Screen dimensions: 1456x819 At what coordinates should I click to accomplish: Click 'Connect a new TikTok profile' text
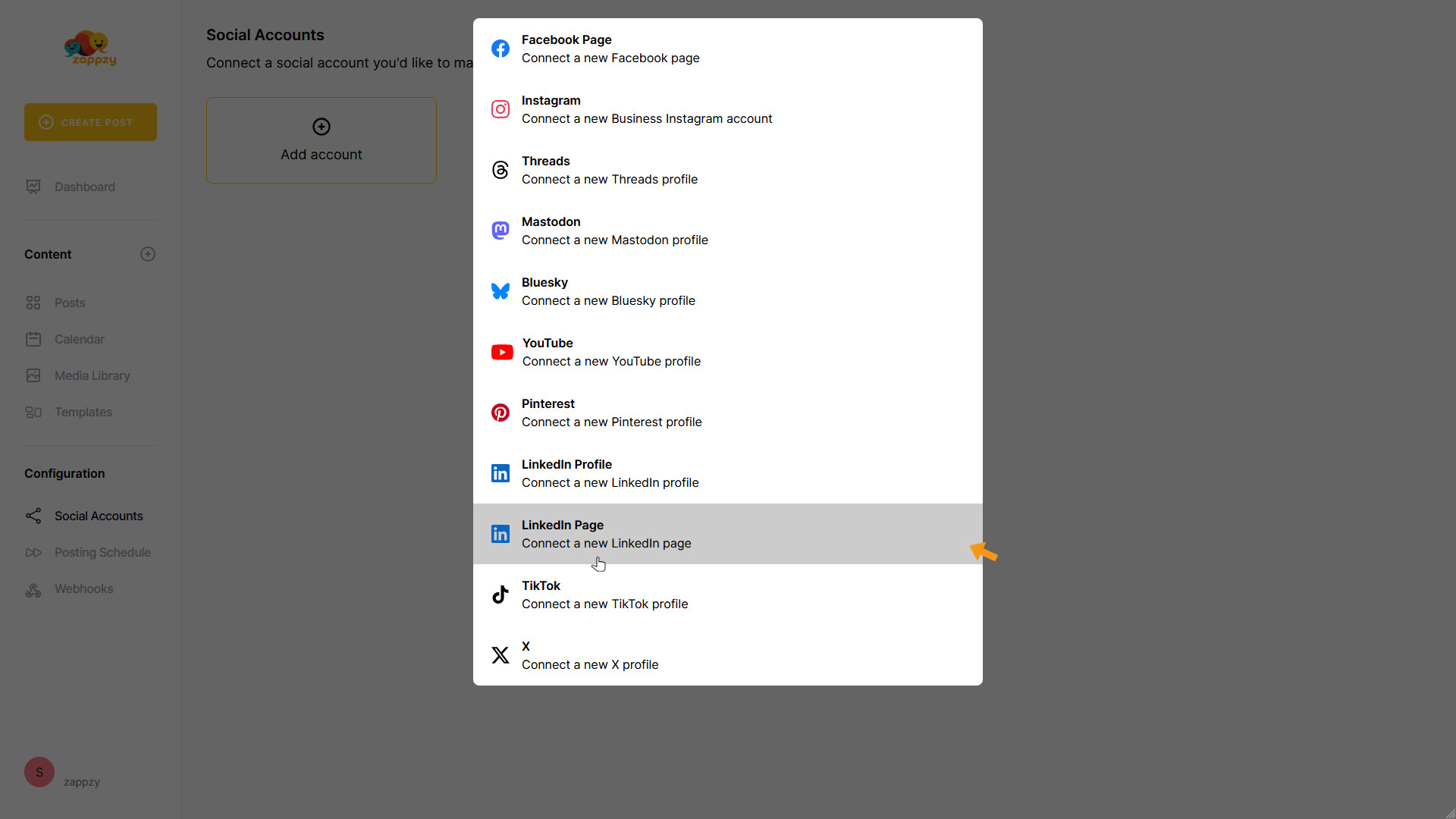tap(605, 604)
